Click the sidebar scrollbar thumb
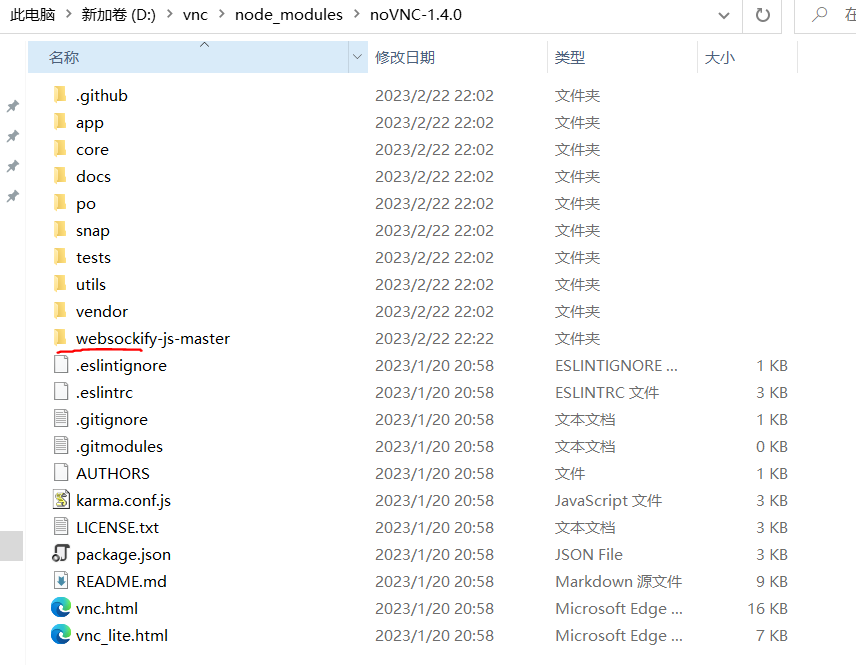856x665 pixels. (x=11, y=546)
